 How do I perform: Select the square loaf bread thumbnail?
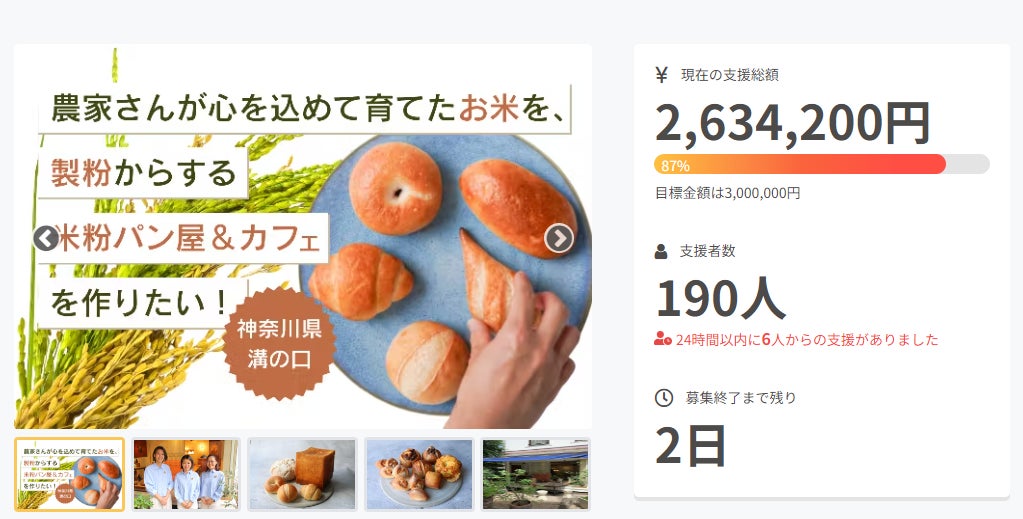pyautogui.click(x=302, y=475)
